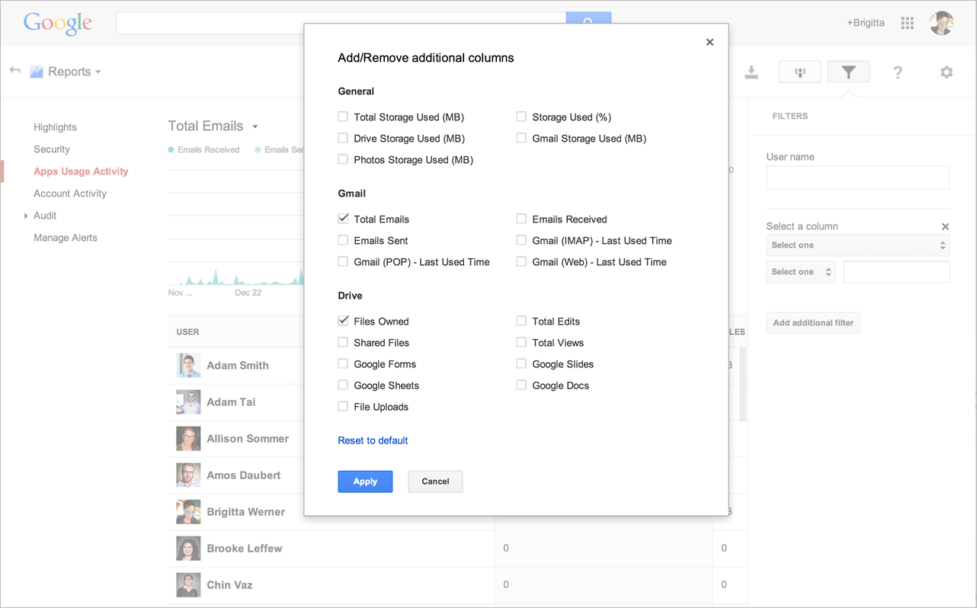977x608 pixels.
Task: Remove the filter row with X icon
Action: point(945,227)
